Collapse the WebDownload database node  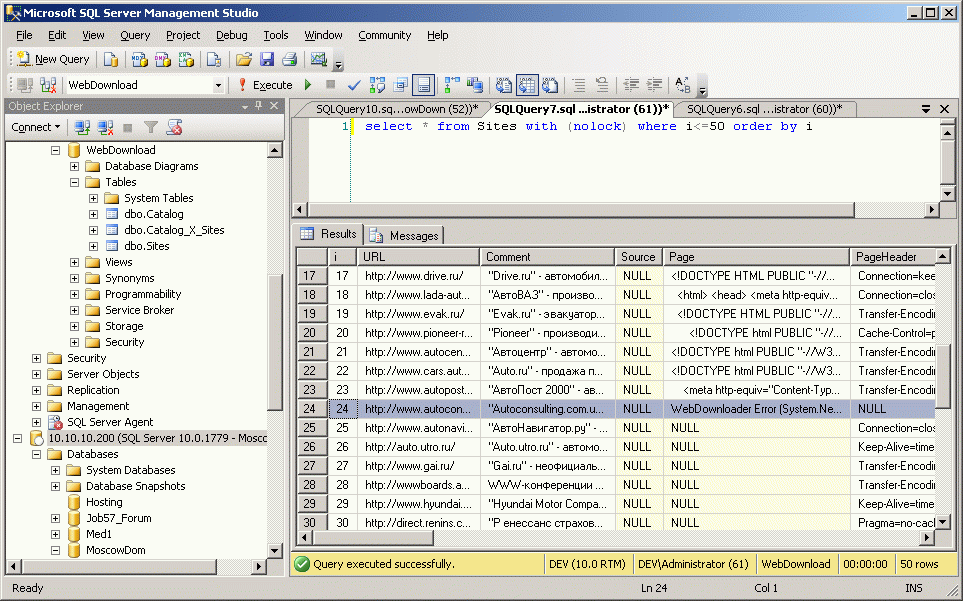pyautogui.click(x=55, y=150)
